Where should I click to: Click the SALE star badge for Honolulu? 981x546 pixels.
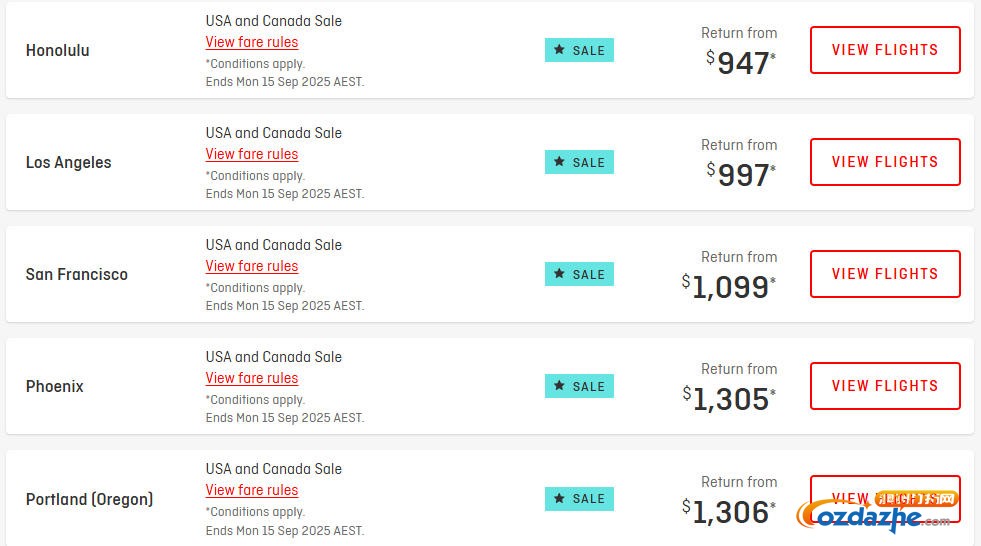coord(579,50)
